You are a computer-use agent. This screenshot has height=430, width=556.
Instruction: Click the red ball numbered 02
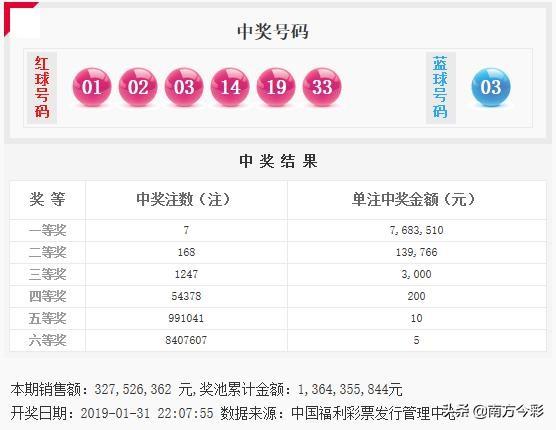click(138, 87)
